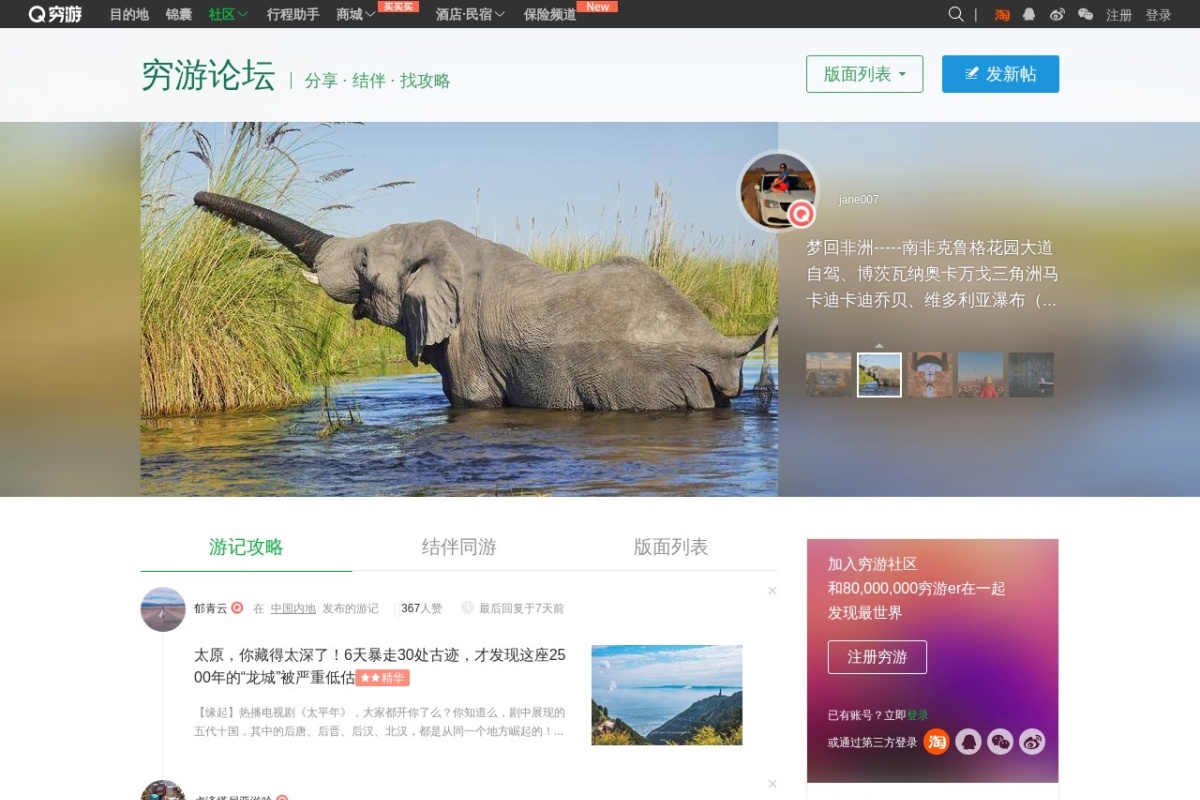1200x800 pixels.
Task: Select the fifth banner thumbnail
Action: tap(1031, 375)
